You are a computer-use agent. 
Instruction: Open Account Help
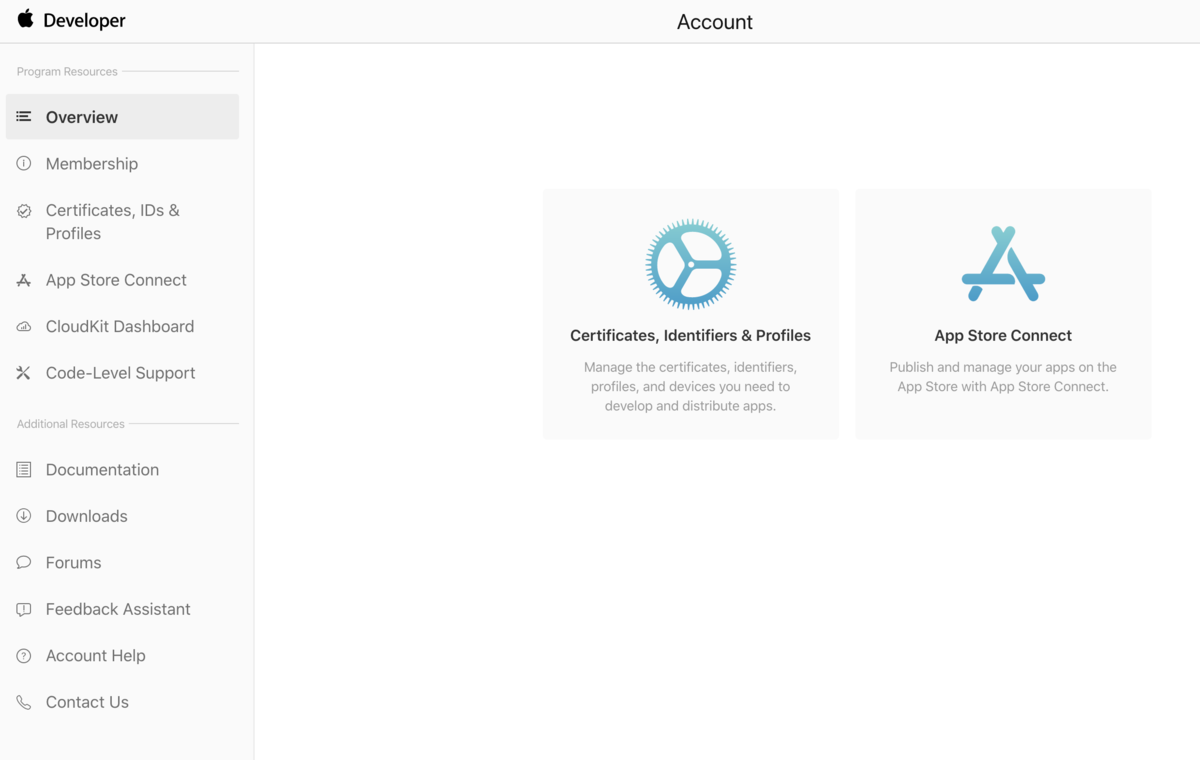96,656
